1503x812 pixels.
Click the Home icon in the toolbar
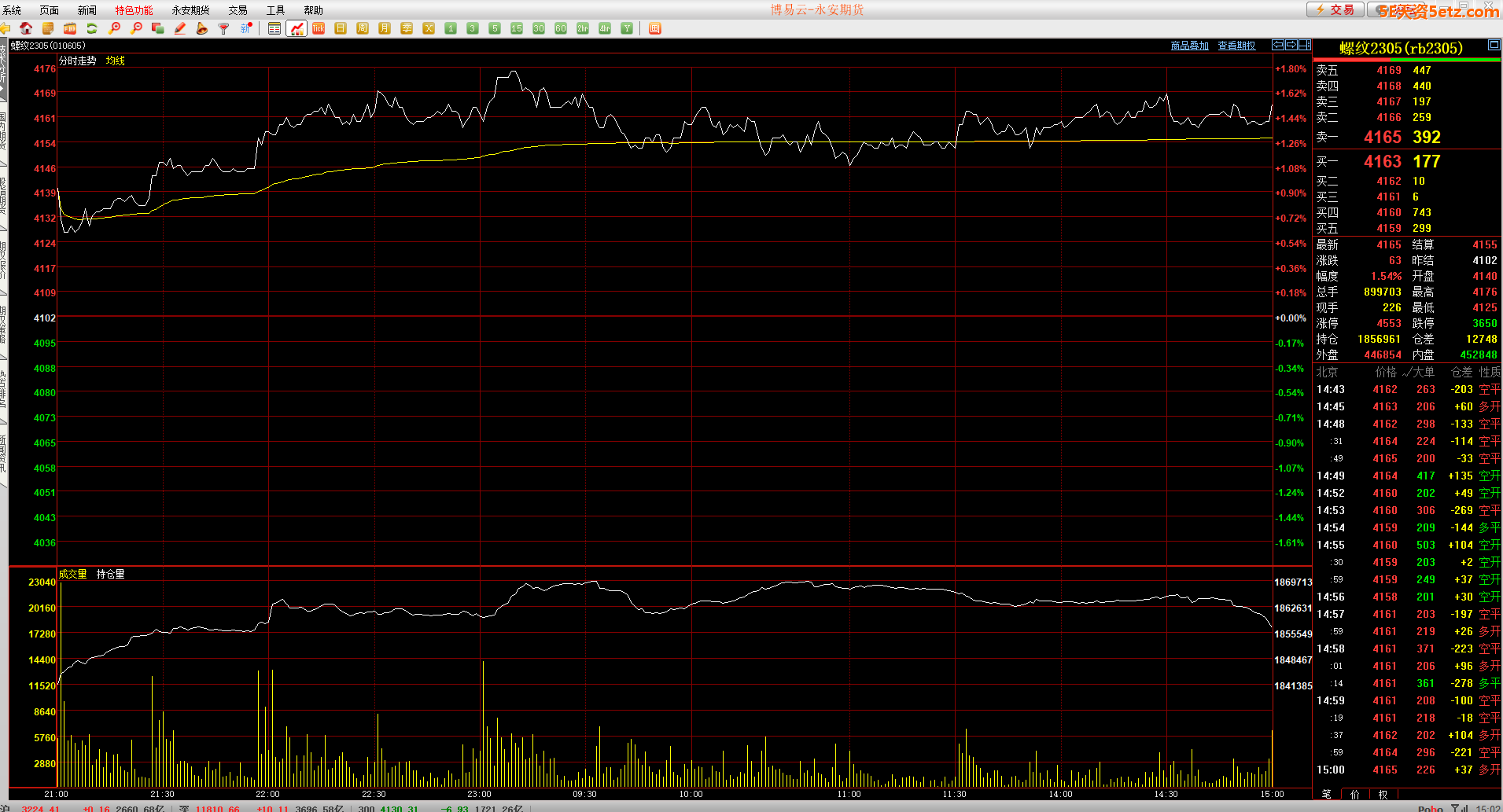click(26, 28)
